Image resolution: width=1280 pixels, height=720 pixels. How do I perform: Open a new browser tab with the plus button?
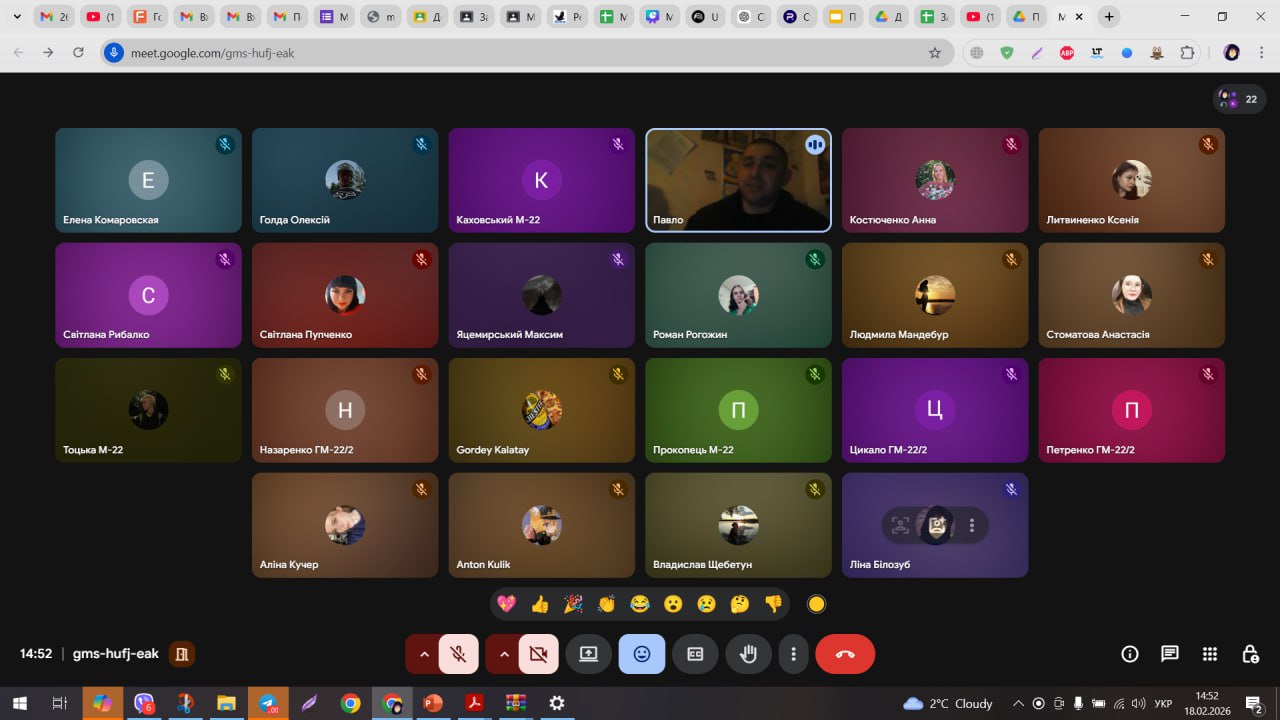(1108, 17)
